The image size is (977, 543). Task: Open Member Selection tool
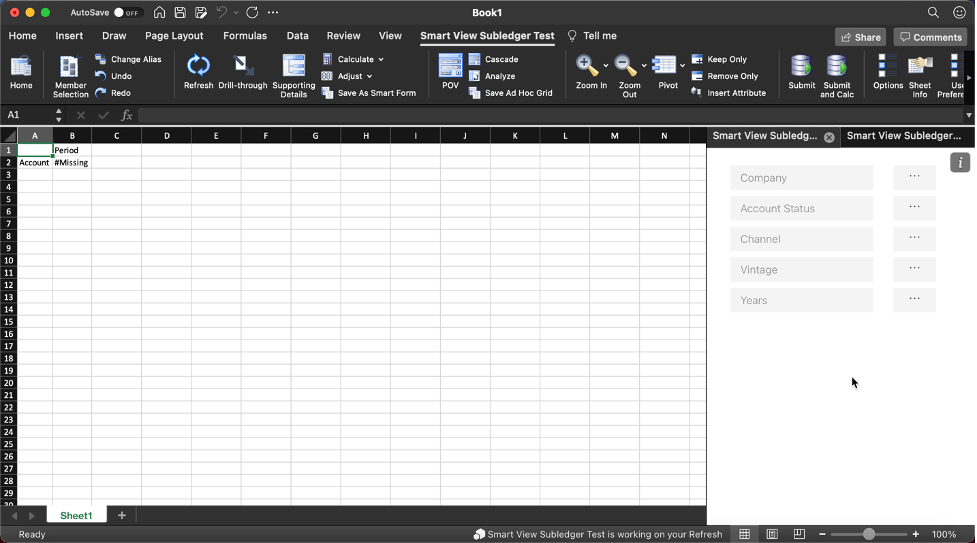click(70, 67)
